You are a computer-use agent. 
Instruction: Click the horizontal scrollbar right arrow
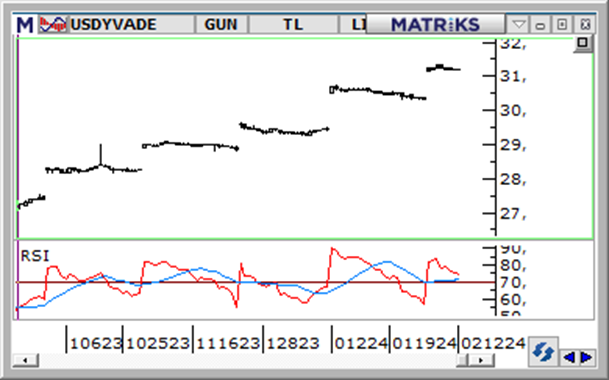[481, 360]
